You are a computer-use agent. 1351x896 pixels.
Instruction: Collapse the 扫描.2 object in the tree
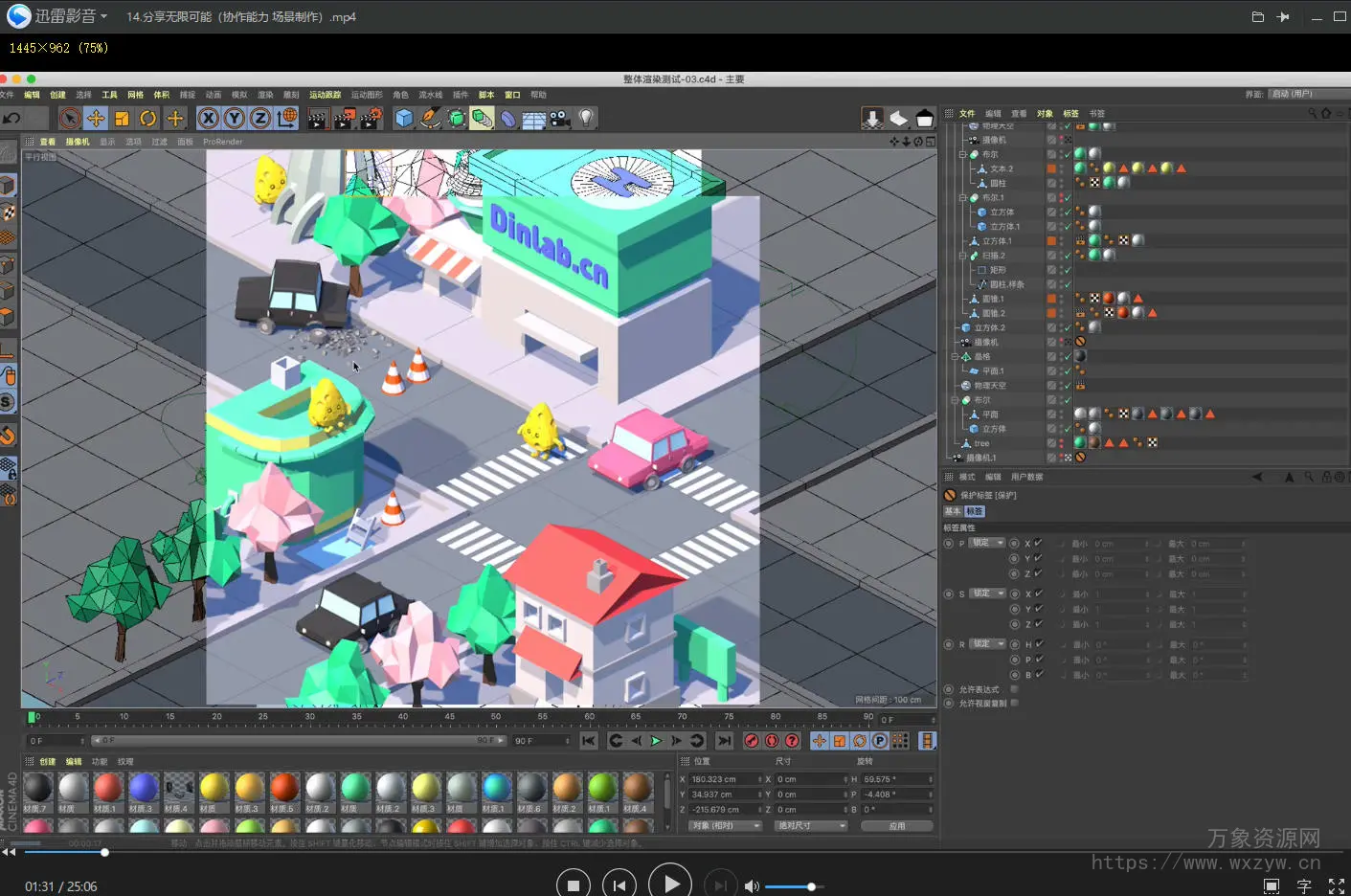[x=962, y=256]
